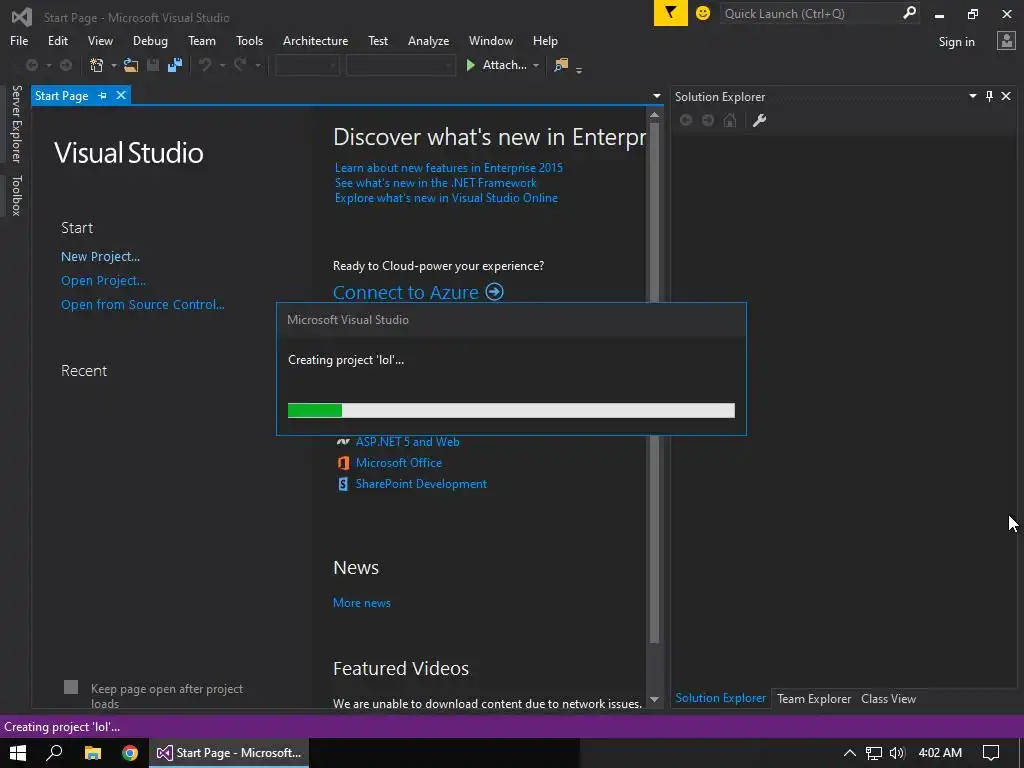Click See what's new in .NET Framework
The image size is (1024, 768).
[436, 183]
